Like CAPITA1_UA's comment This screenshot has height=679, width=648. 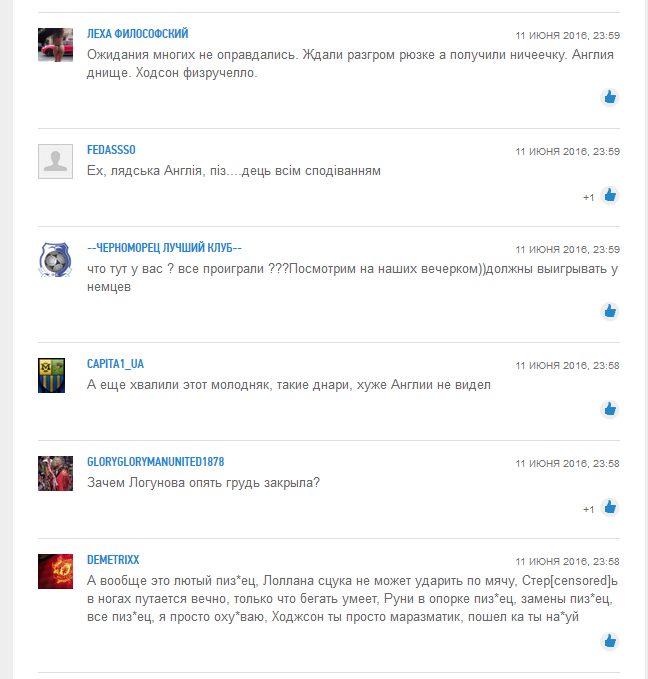[x=609, y=409]
